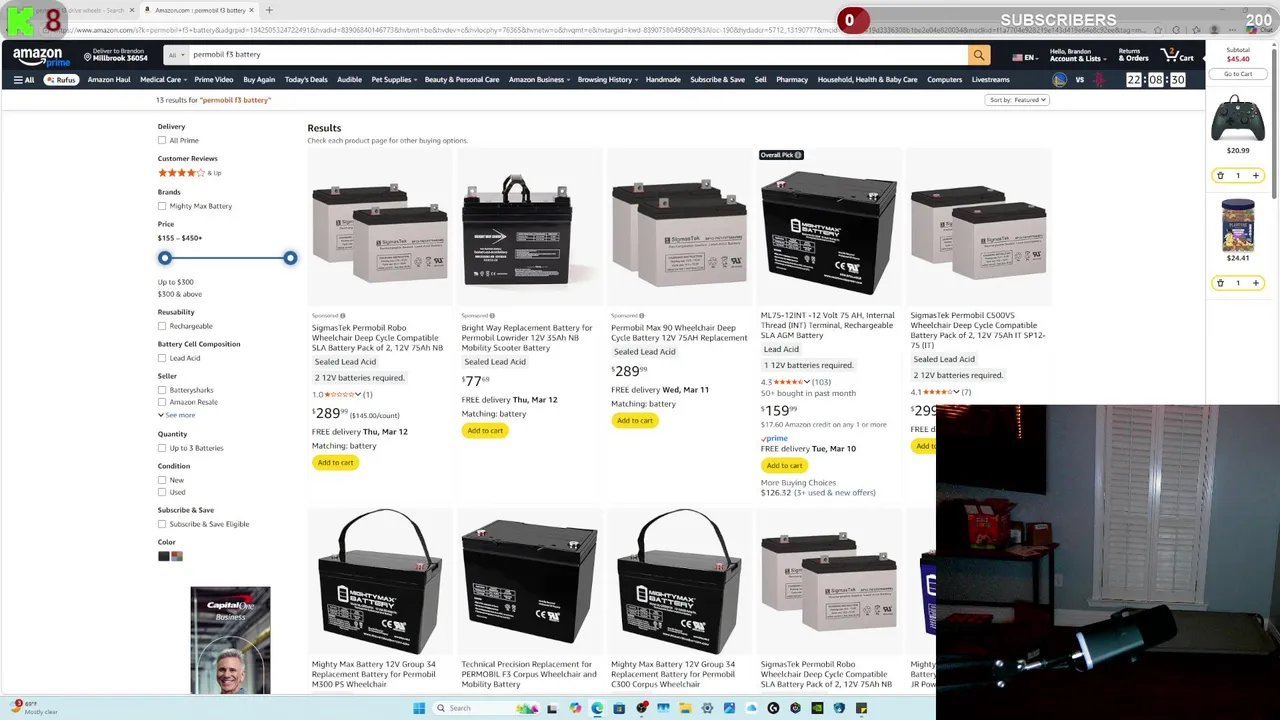Click the 4 stars & up rating filter
1280x720 pixels.
click(189, 173)
